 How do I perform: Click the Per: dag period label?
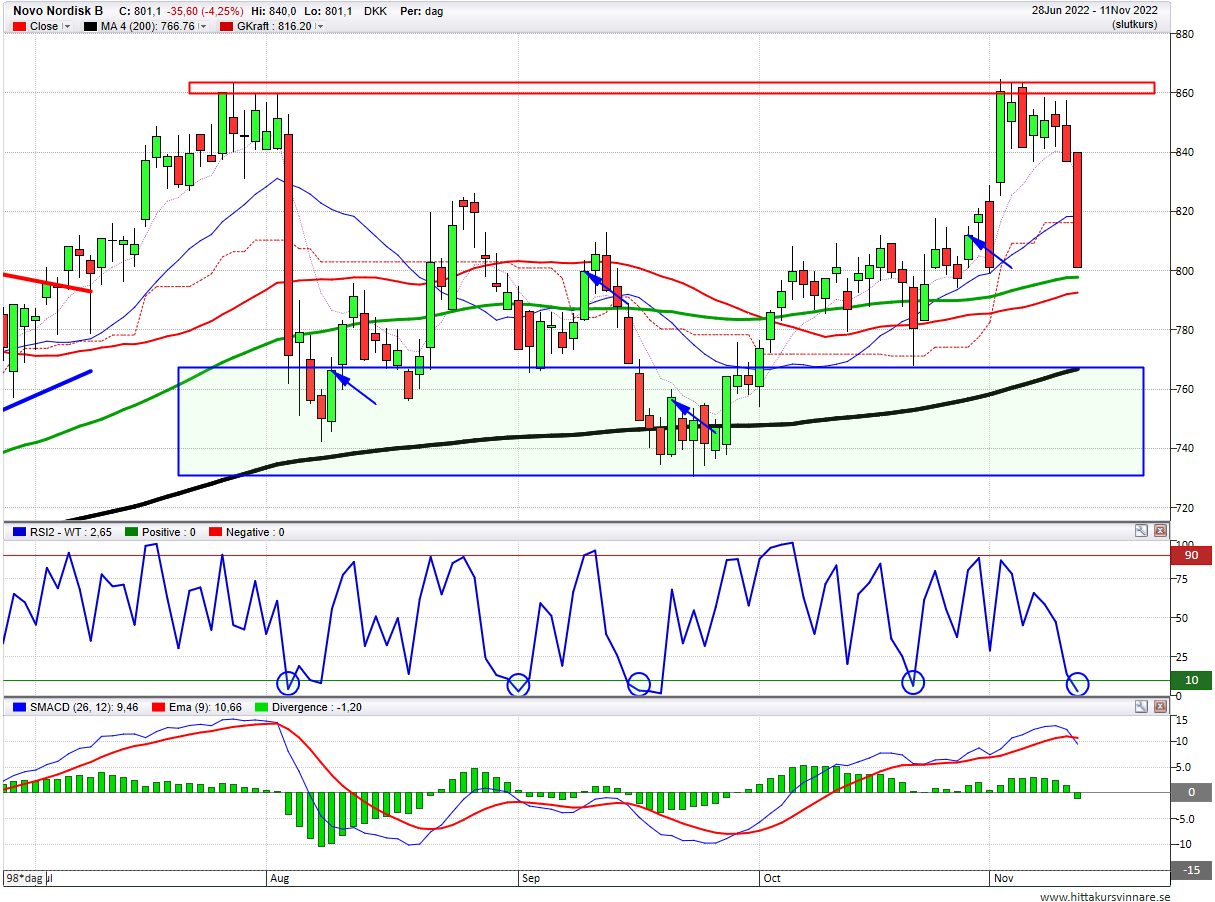421,11
